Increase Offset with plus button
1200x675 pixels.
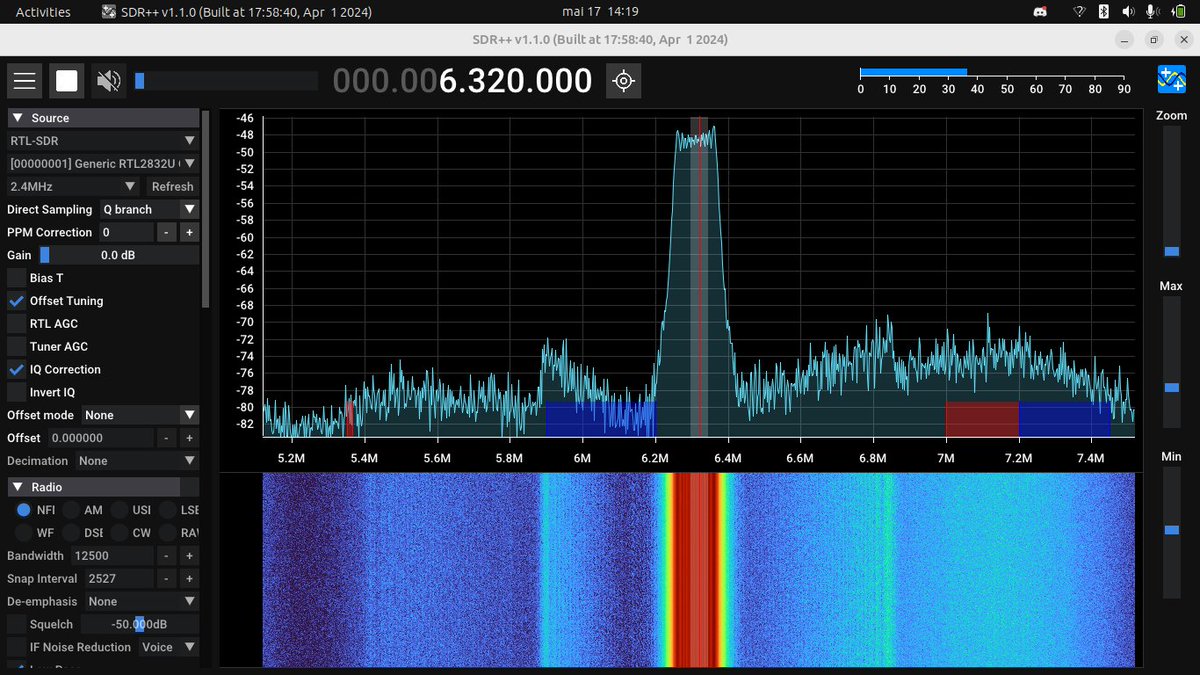tap(189, 438)
